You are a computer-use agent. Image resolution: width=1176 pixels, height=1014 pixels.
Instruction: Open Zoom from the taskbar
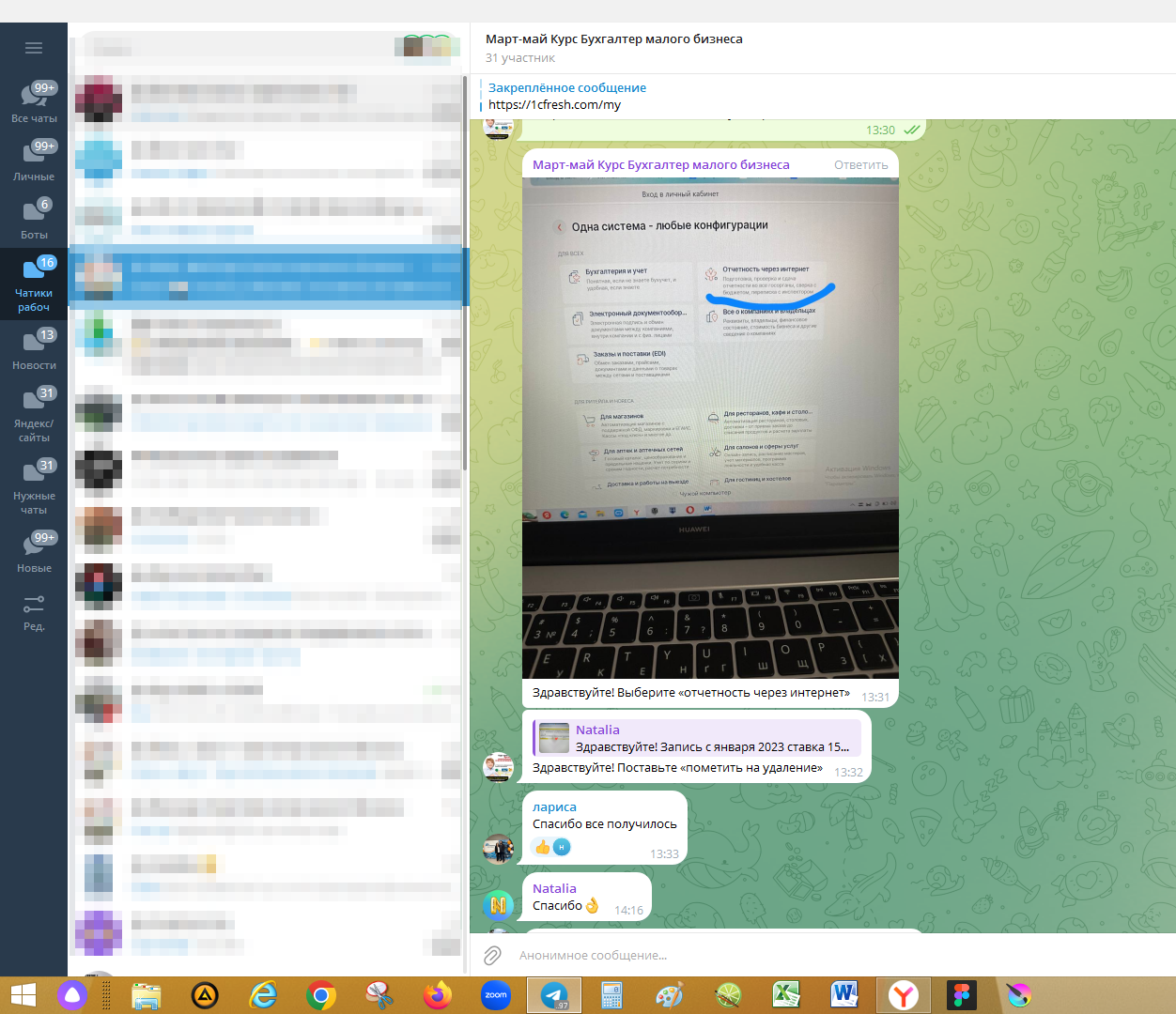click(x=496, y=995)
